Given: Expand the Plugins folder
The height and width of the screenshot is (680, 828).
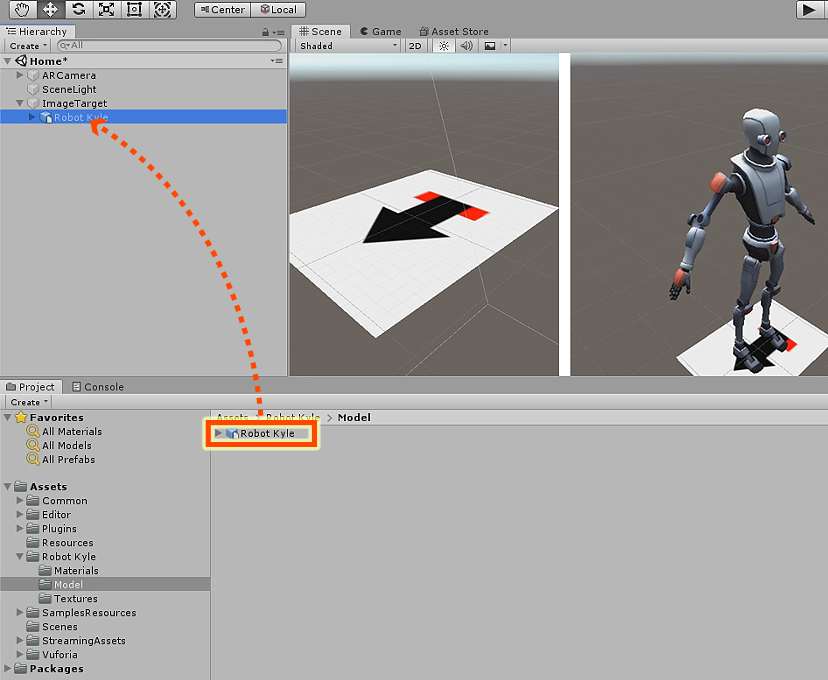Looking at the screenshot, I should pyautogui.click(x=20, y=528).
